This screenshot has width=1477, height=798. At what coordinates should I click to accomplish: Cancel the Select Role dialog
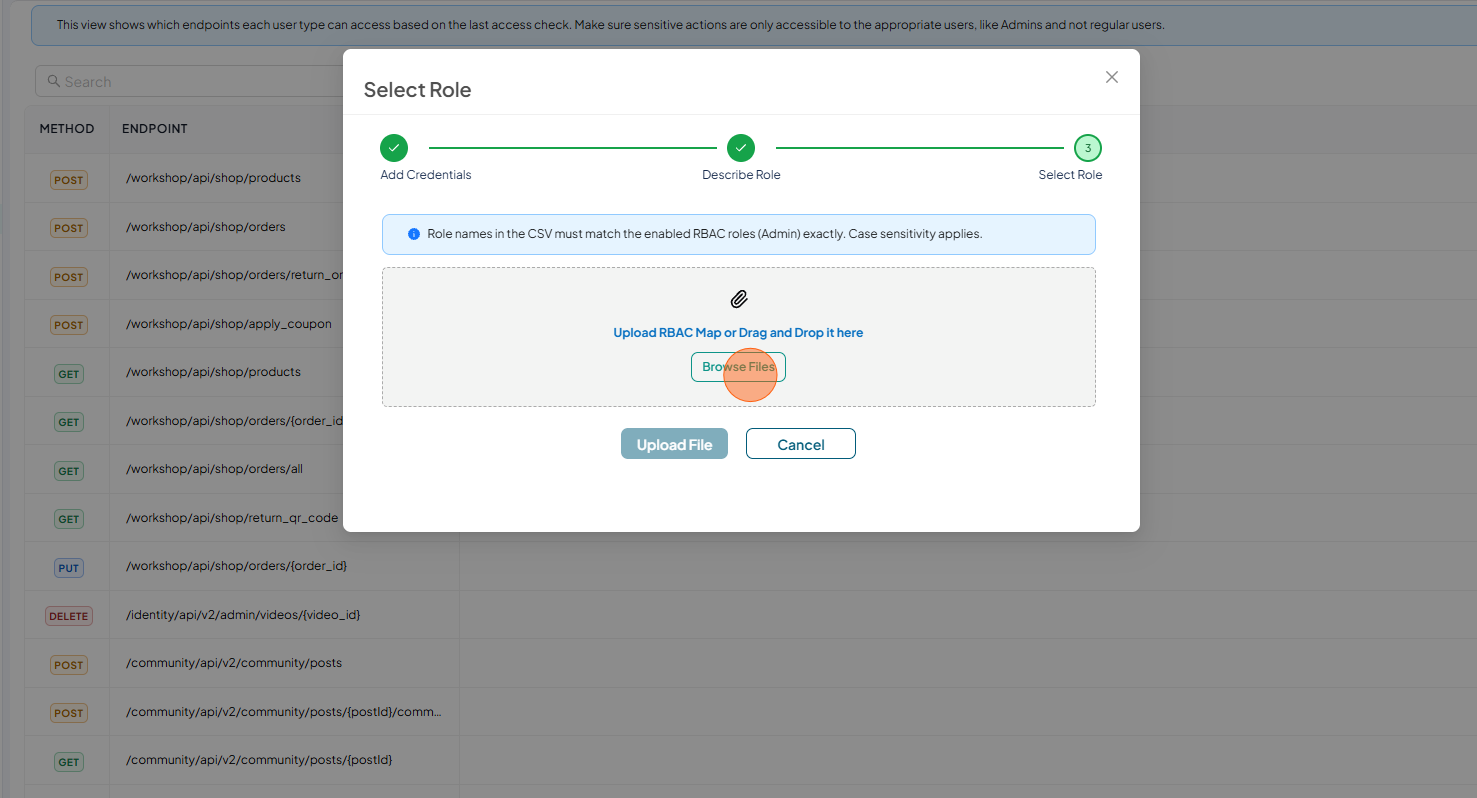[x=800, y=444]
